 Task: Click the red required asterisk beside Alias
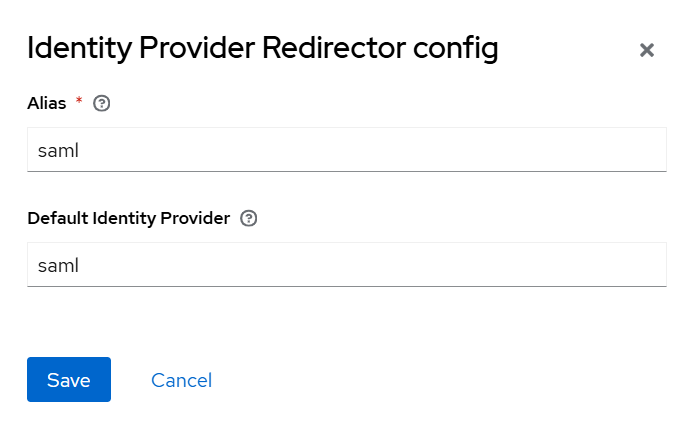coord(79,101)
